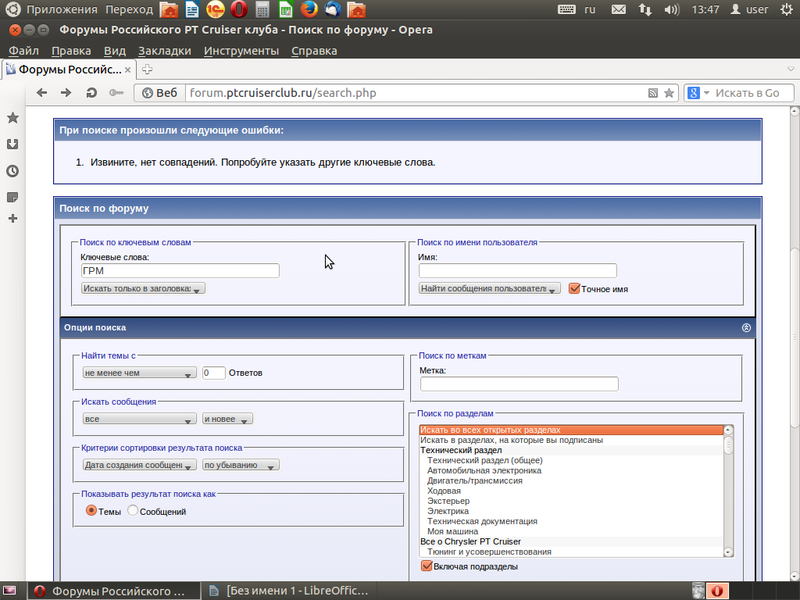Click the Веб site info badge
800x600 pixels.
(x=159, y=93)
